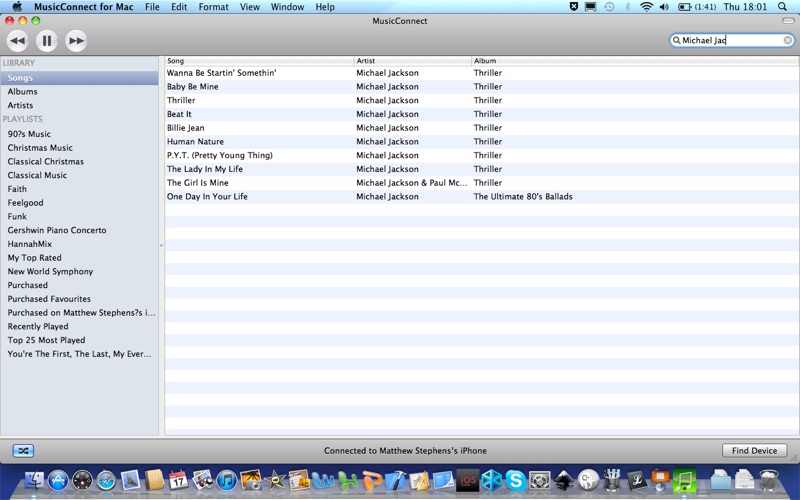This screenshot has height=500, width=800.
Task: Open the MusicConnect for Mac application menu
Action: click(x=84, y=7)
